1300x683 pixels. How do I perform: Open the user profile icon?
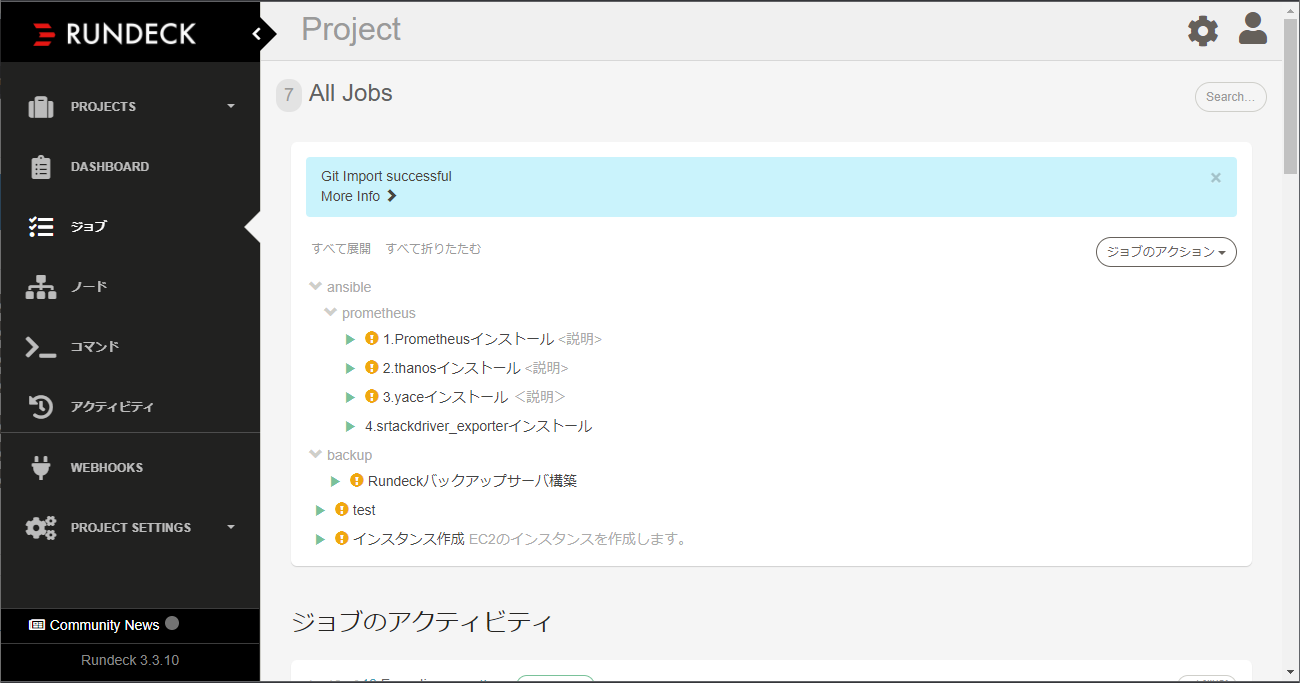tap(1253, 29)
